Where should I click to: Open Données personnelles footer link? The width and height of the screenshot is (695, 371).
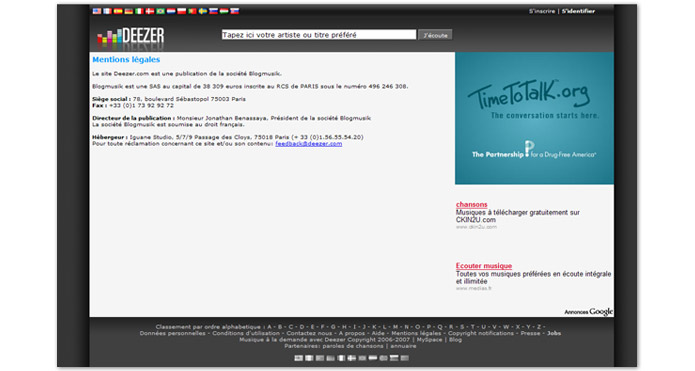[173, 333]
